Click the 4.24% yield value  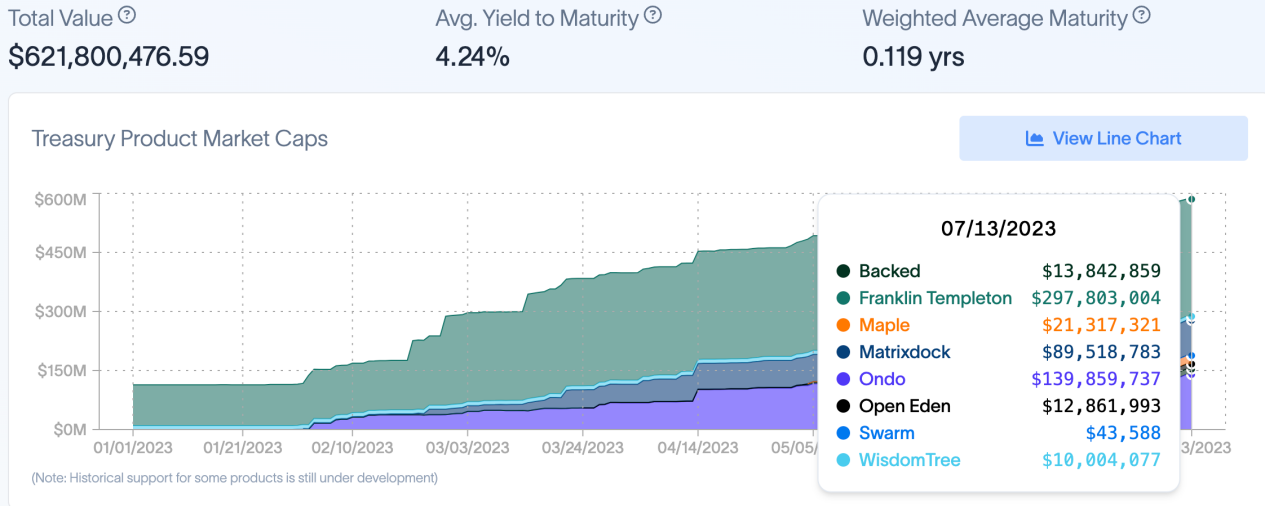(472, 57)
